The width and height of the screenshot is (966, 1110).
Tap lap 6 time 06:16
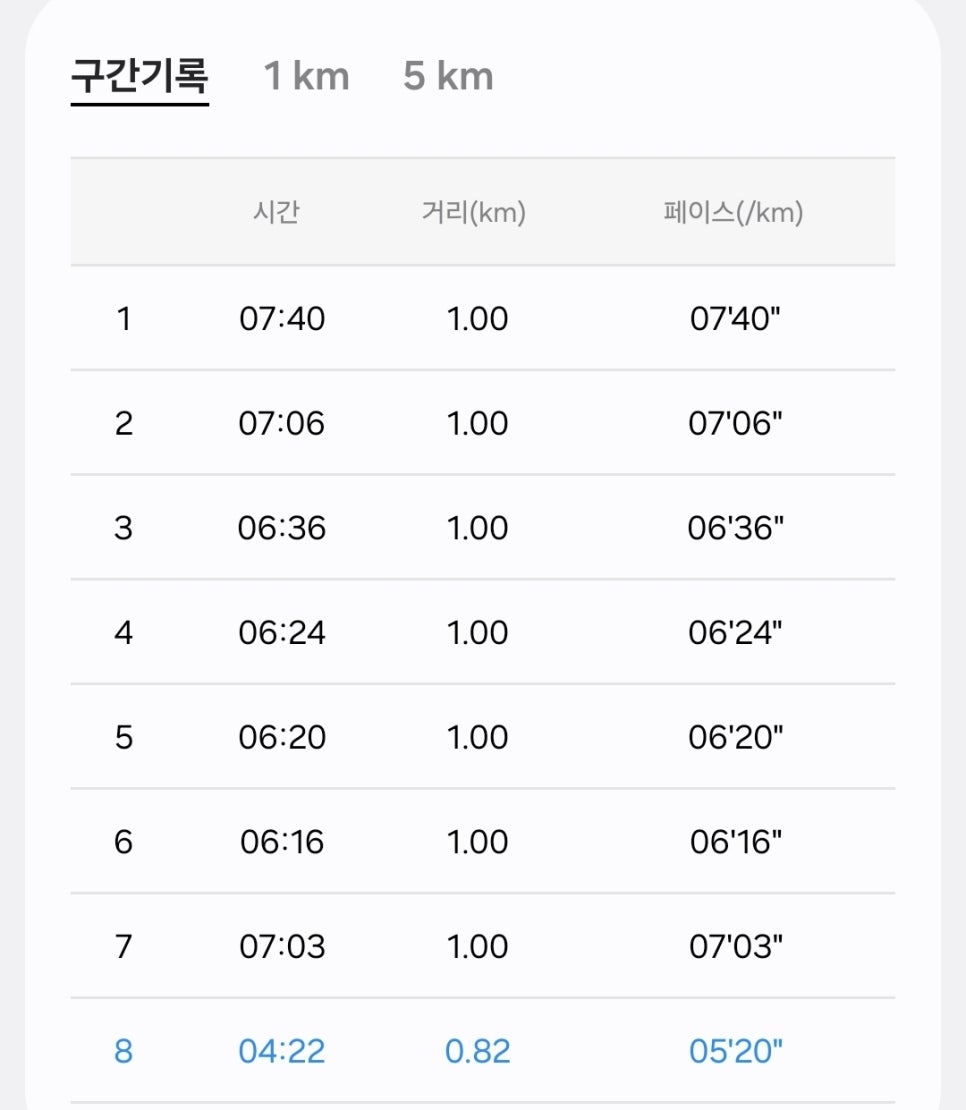(282, 842)
